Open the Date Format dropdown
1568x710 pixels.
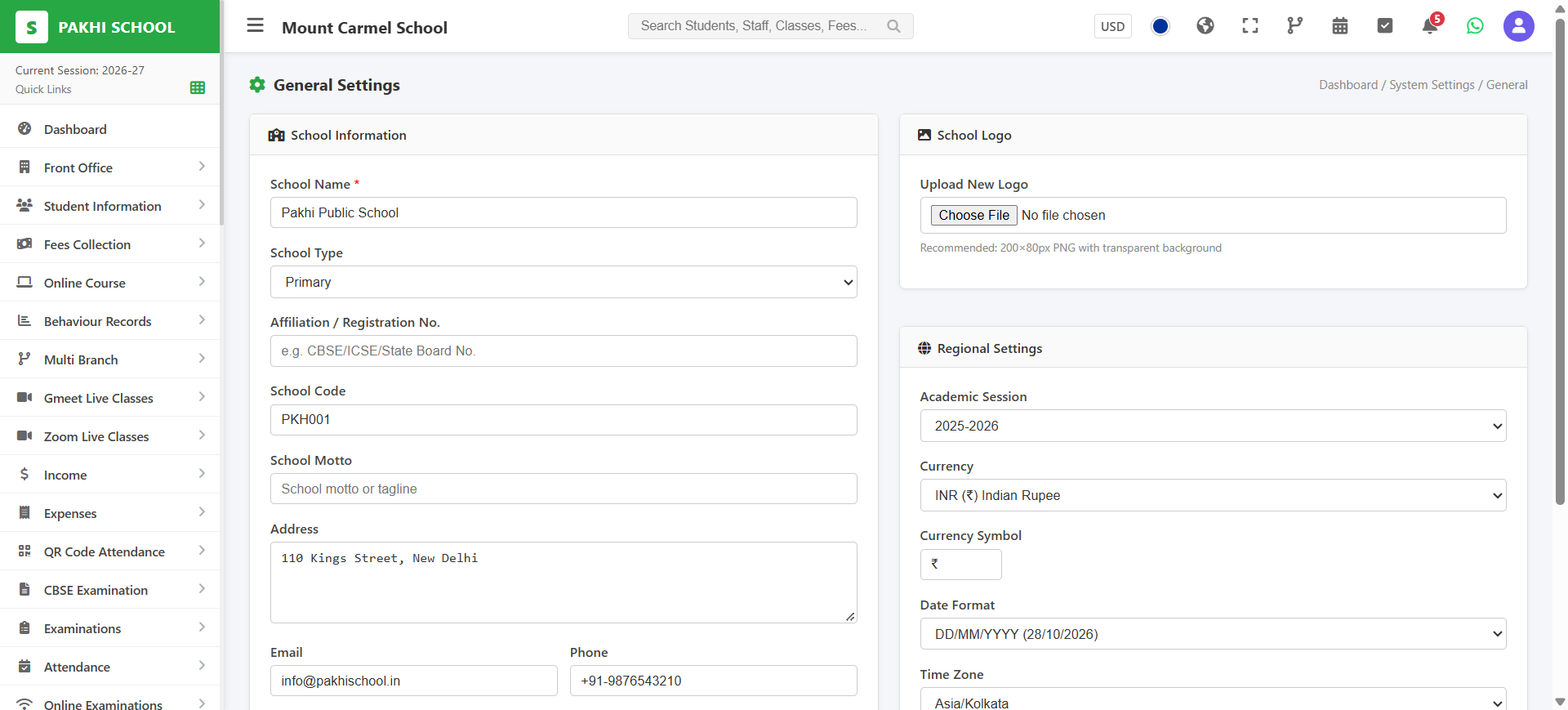click(1213, 634)
